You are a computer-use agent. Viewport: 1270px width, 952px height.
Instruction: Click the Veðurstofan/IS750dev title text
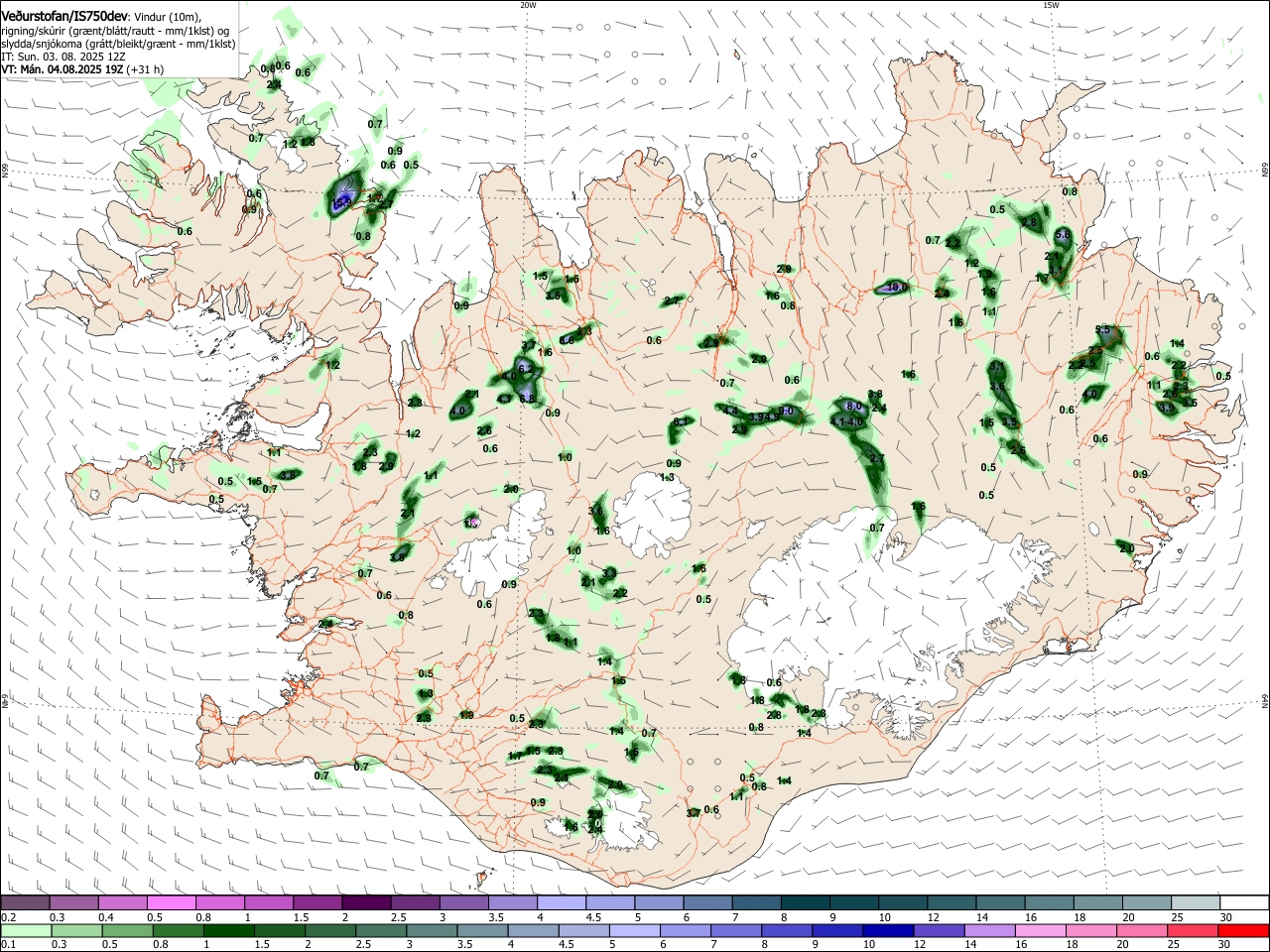click(64, 17)
